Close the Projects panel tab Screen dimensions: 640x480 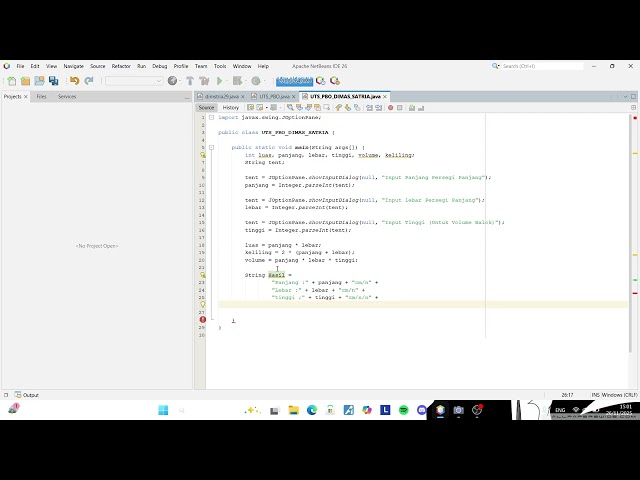[26, 97]
